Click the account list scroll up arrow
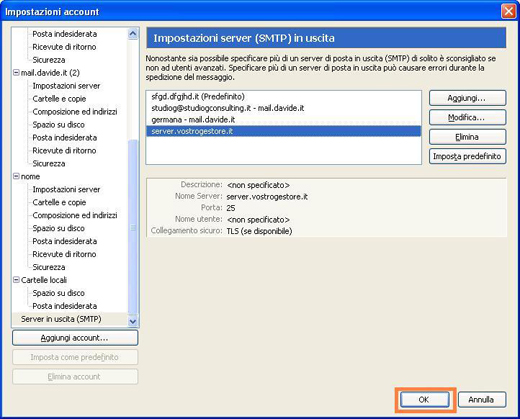Viewport: 520px width, 419px height. coord(133,34)
